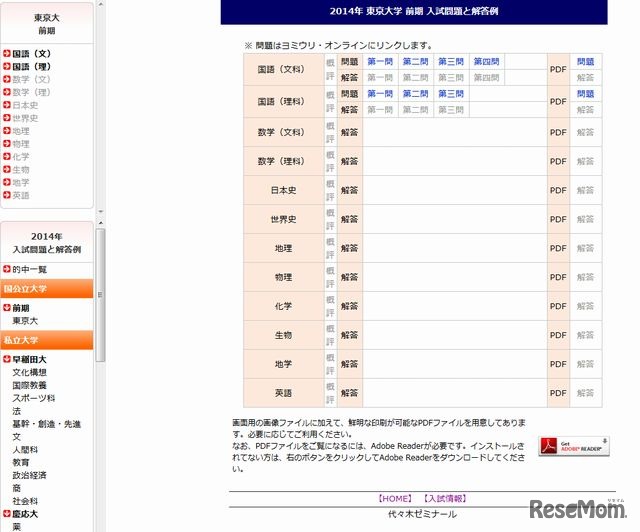Click the lower sidebar scroll-up arrow

pyautogui.click(x=100, y=223)
